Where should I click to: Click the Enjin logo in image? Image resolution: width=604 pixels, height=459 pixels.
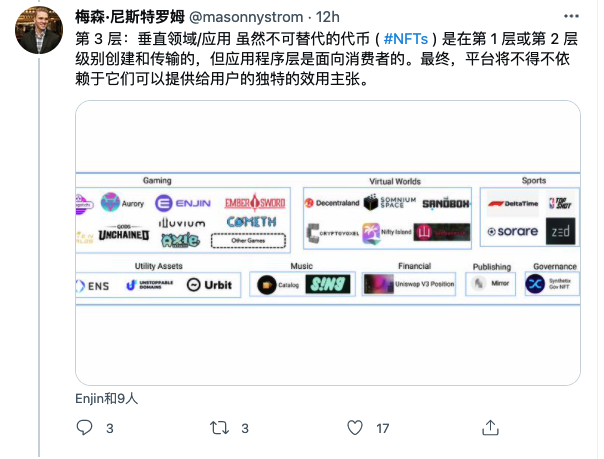[183, 203]
